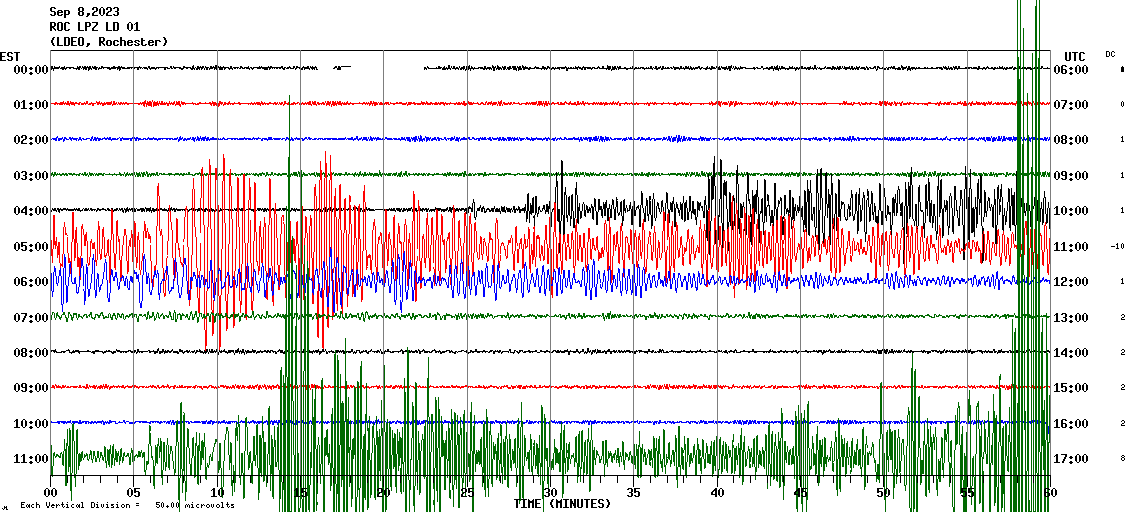The image size is (1130, 519).
Task: Click the data gap in 00:00 trace
Action: click(x=388, y=68)
